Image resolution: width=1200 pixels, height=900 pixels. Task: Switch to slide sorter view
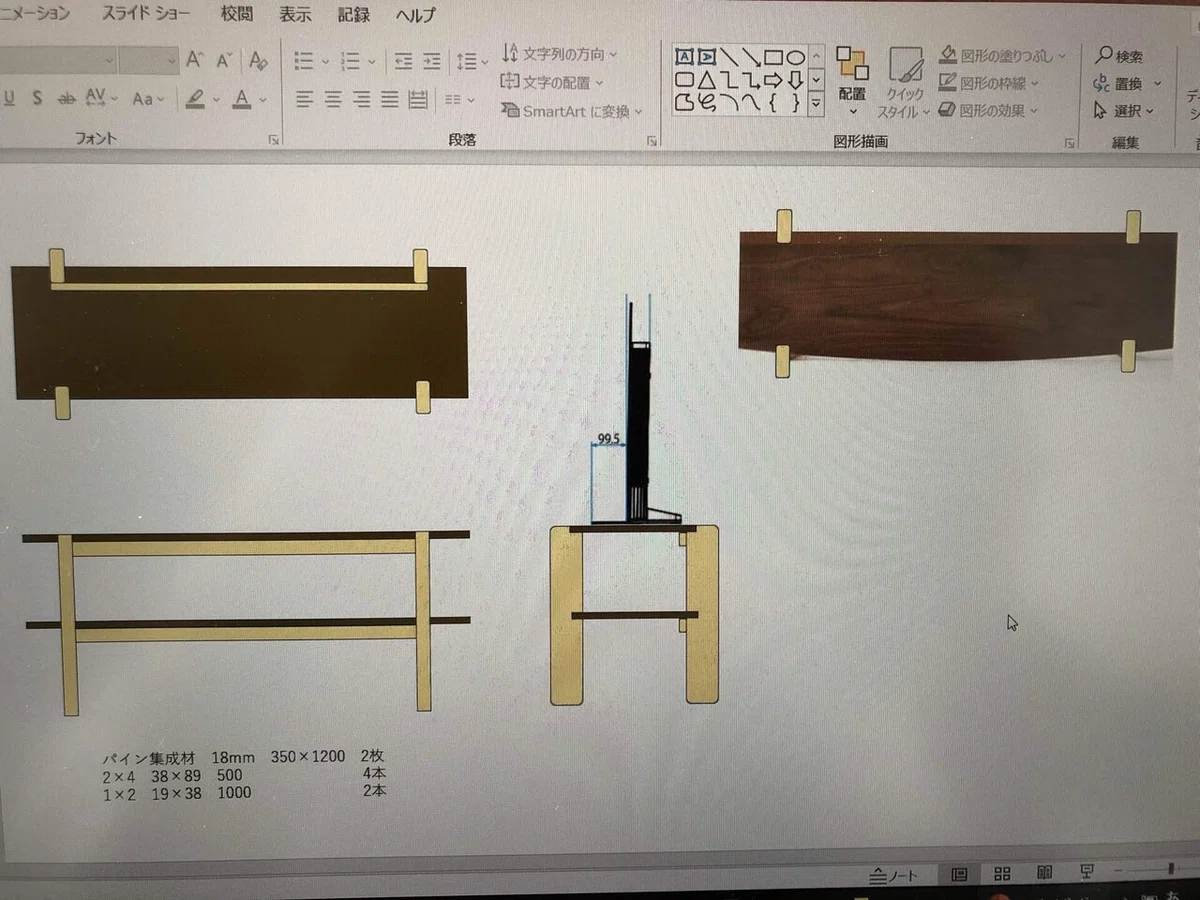[1003, 875]
